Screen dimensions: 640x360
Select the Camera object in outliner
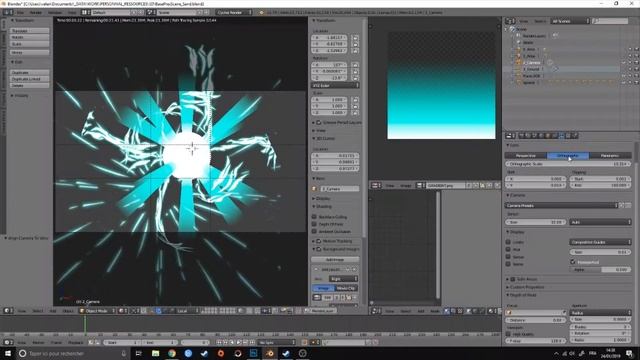point(532,62)
